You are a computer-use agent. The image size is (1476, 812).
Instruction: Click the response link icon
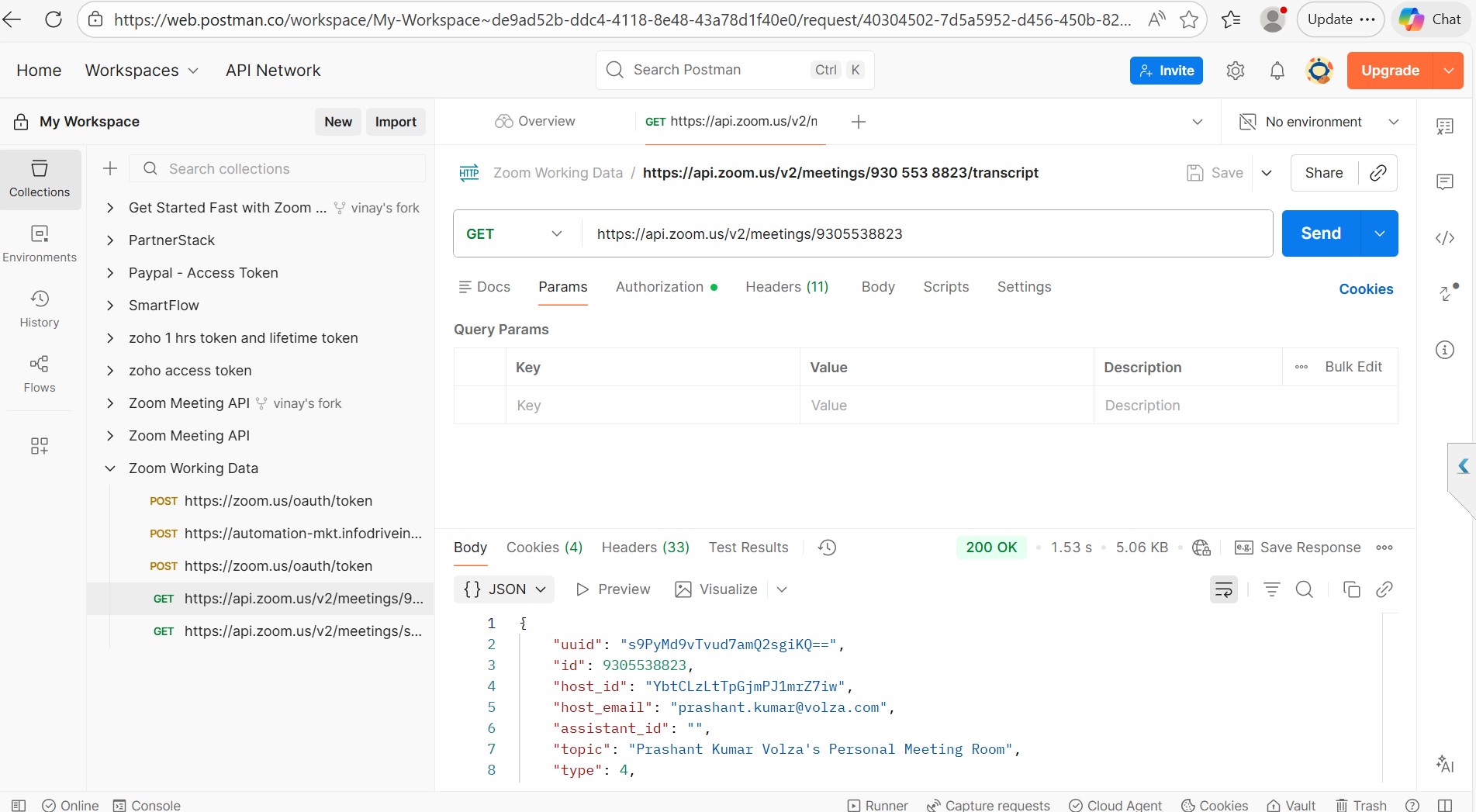point(1384,589)
